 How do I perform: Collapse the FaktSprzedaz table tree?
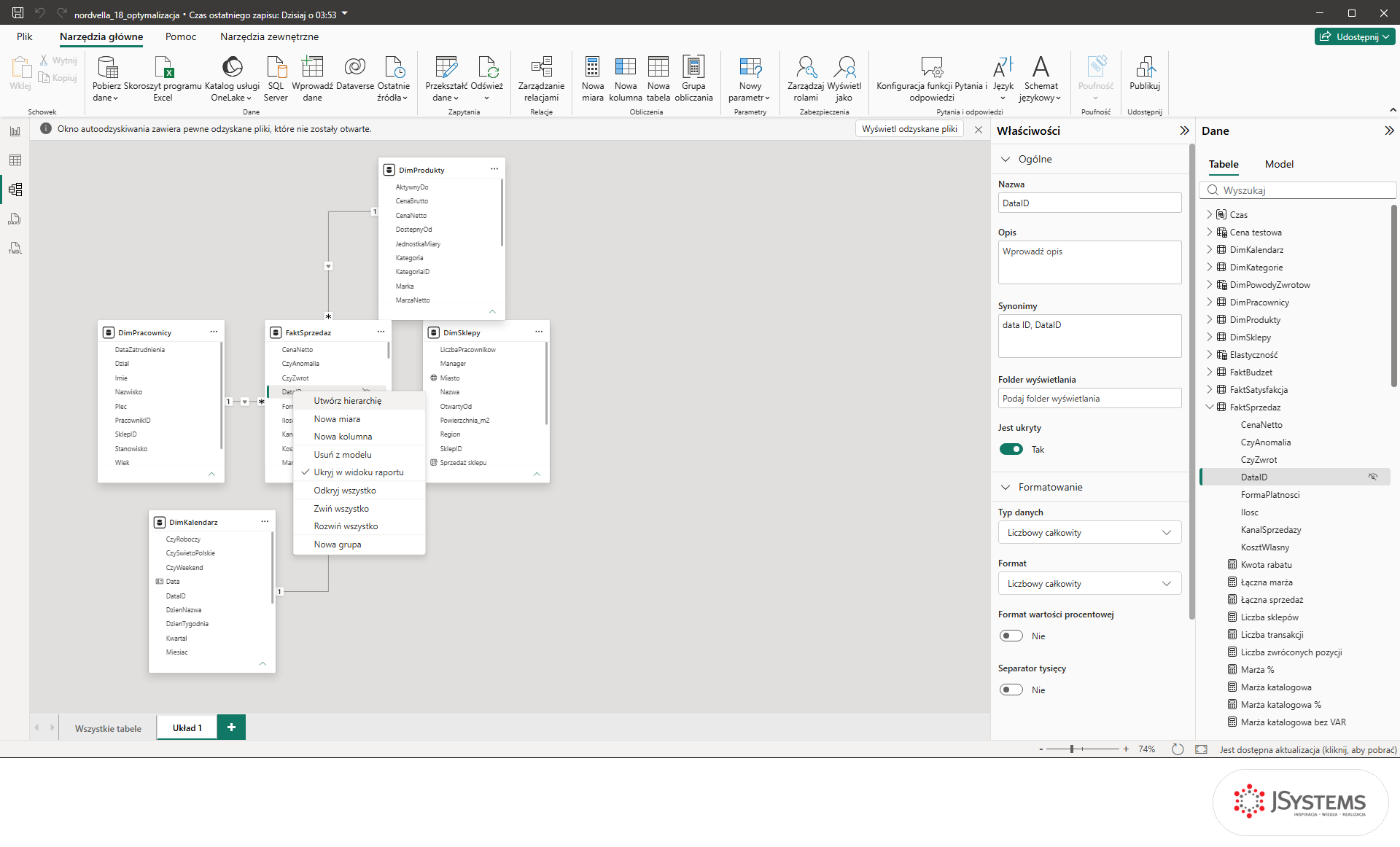click(1209, 407)
